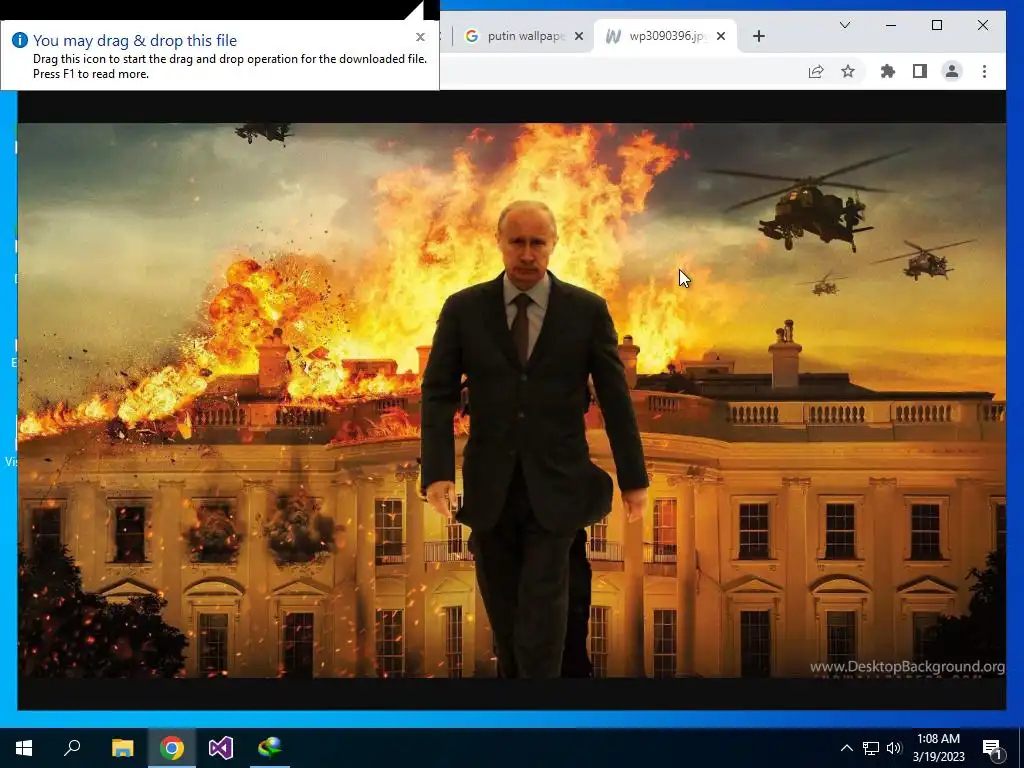Toggle Chrome's side panel icon
The image size is (1024, 768).
tap(920, 71)
